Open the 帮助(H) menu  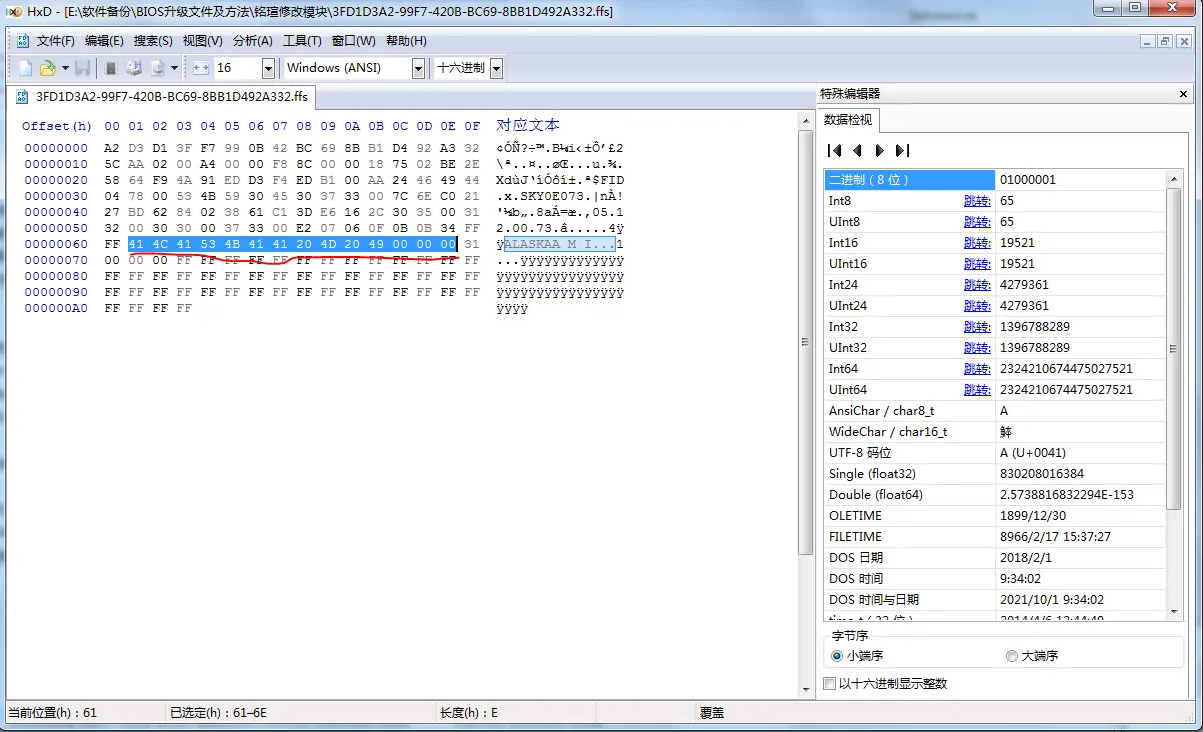pos(406,41)
